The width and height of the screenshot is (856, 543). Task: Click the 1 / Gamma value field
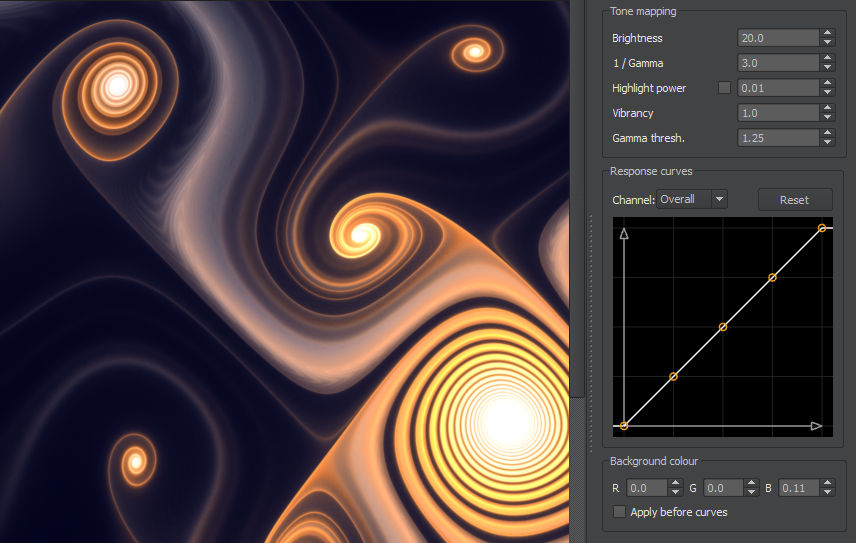pyautogui.click(x=778, y=63)
